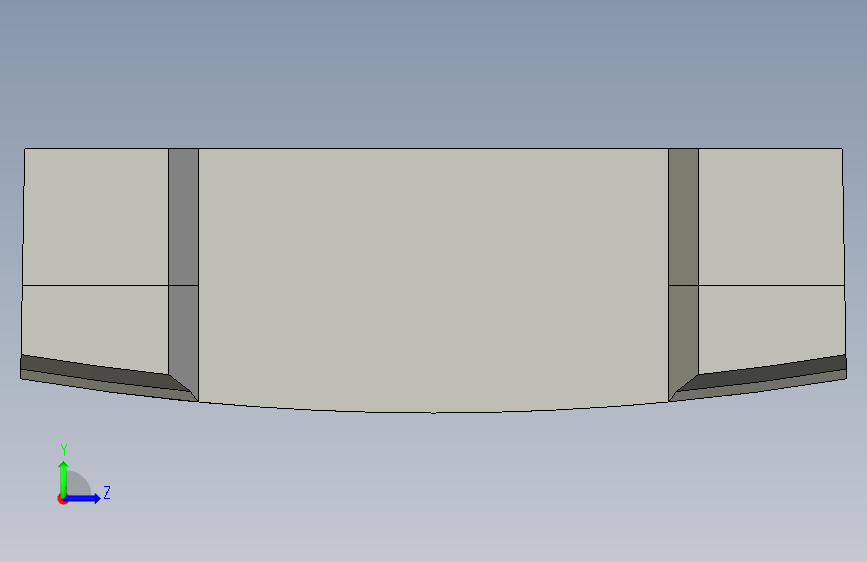Click the green Y axis arrow of the triad
867x562 pixels.
64,478
